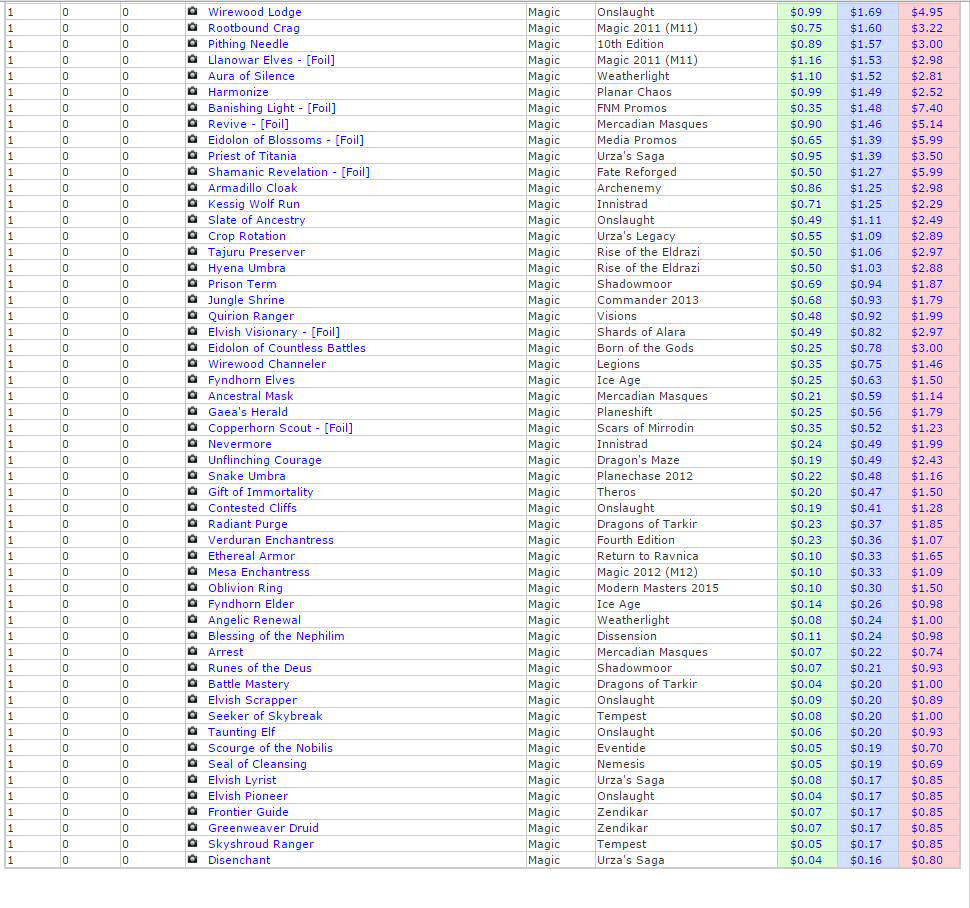Select the $1.69 price for Wirewood Lodge

click(x=865, y=12)
